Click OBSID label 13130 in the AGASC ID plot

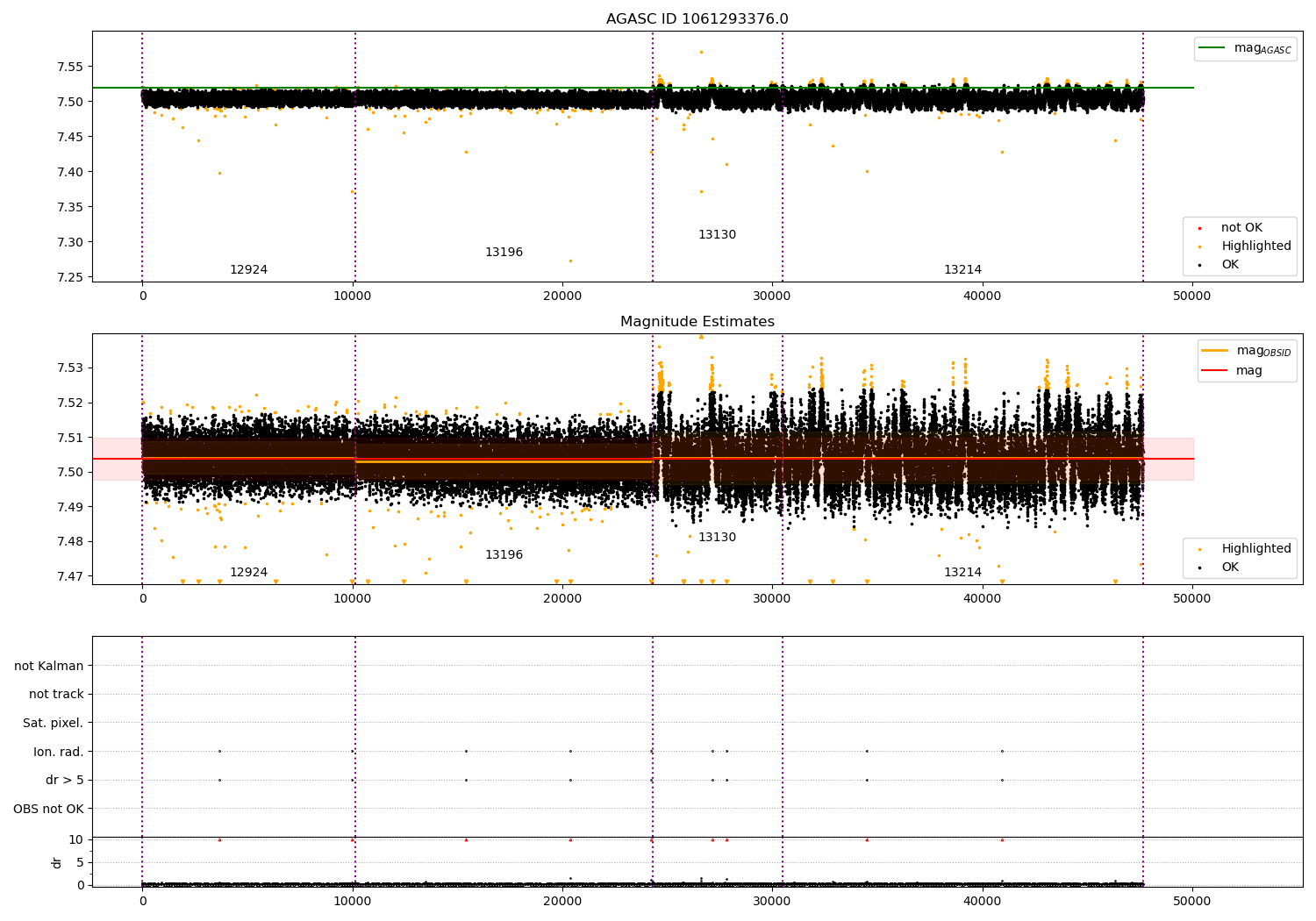pos(717,235)
